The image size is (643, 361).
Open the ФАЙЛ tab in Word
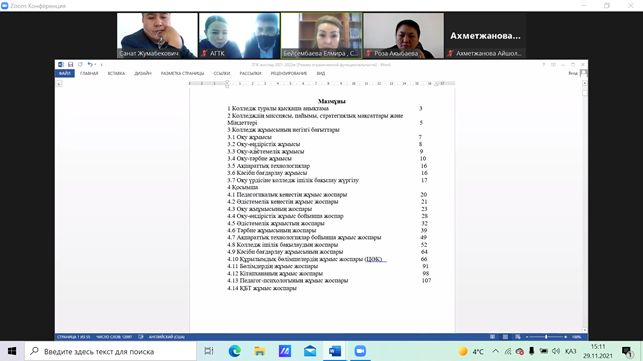(x=65, y=73)
